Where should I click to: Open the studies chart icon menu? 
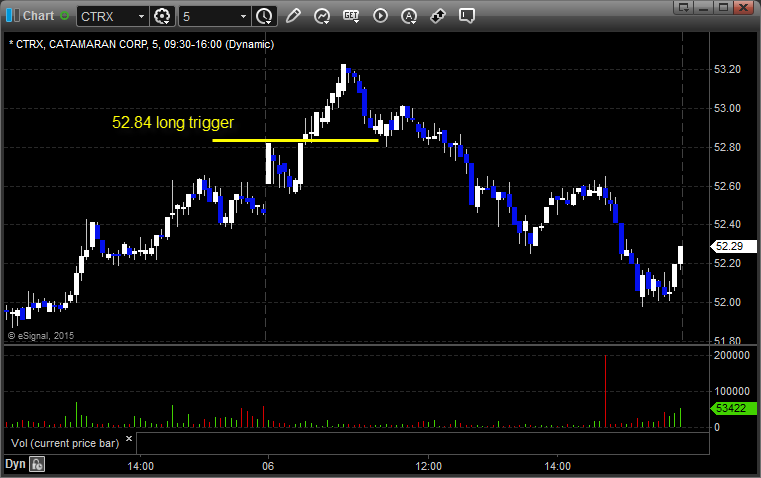[321, 16]
